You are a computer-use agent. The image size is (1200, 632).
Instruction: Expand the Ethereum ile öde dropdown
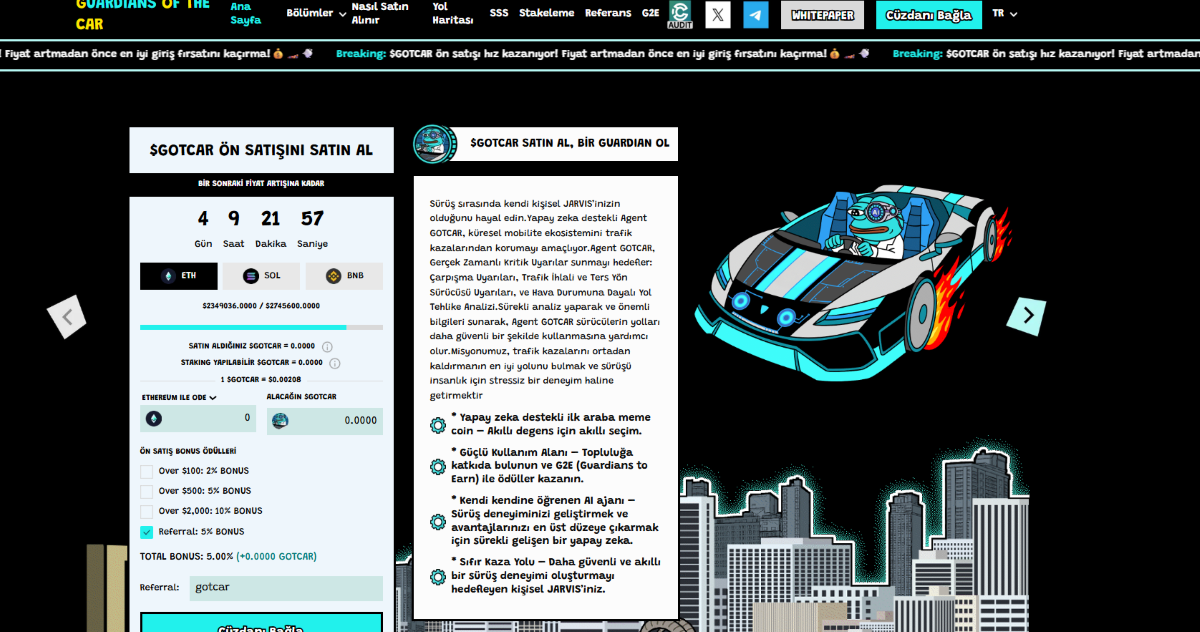point(179,397)
